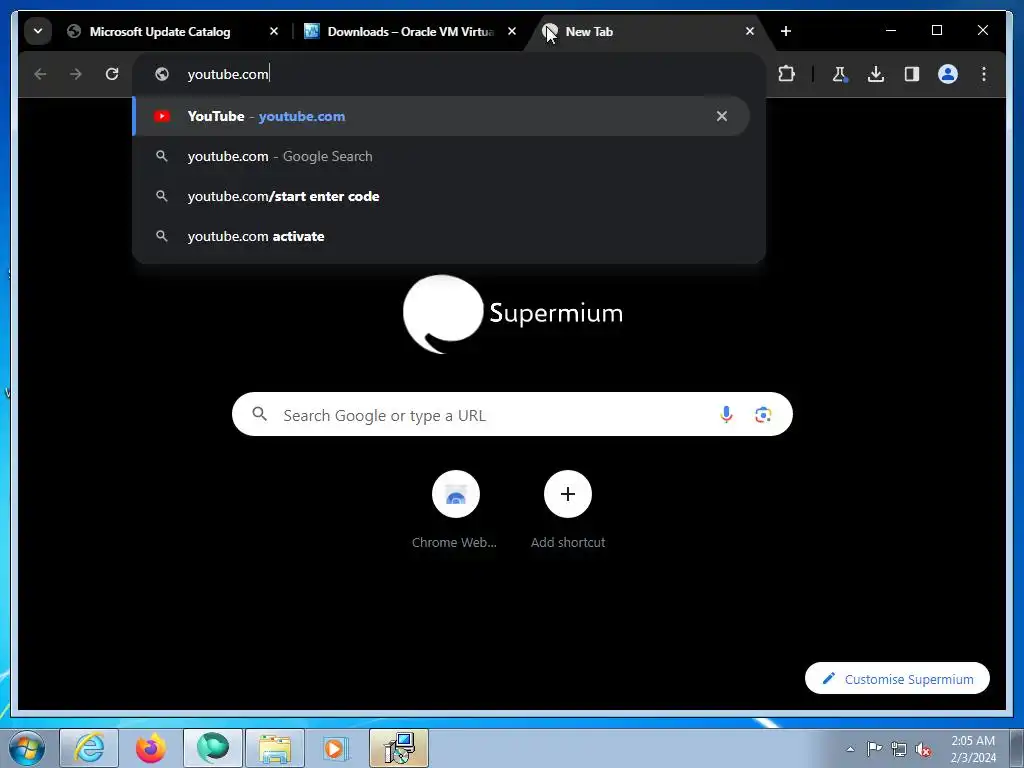Show hidden tray icons arrow
1024x768 pixels.
pos(850,749)
